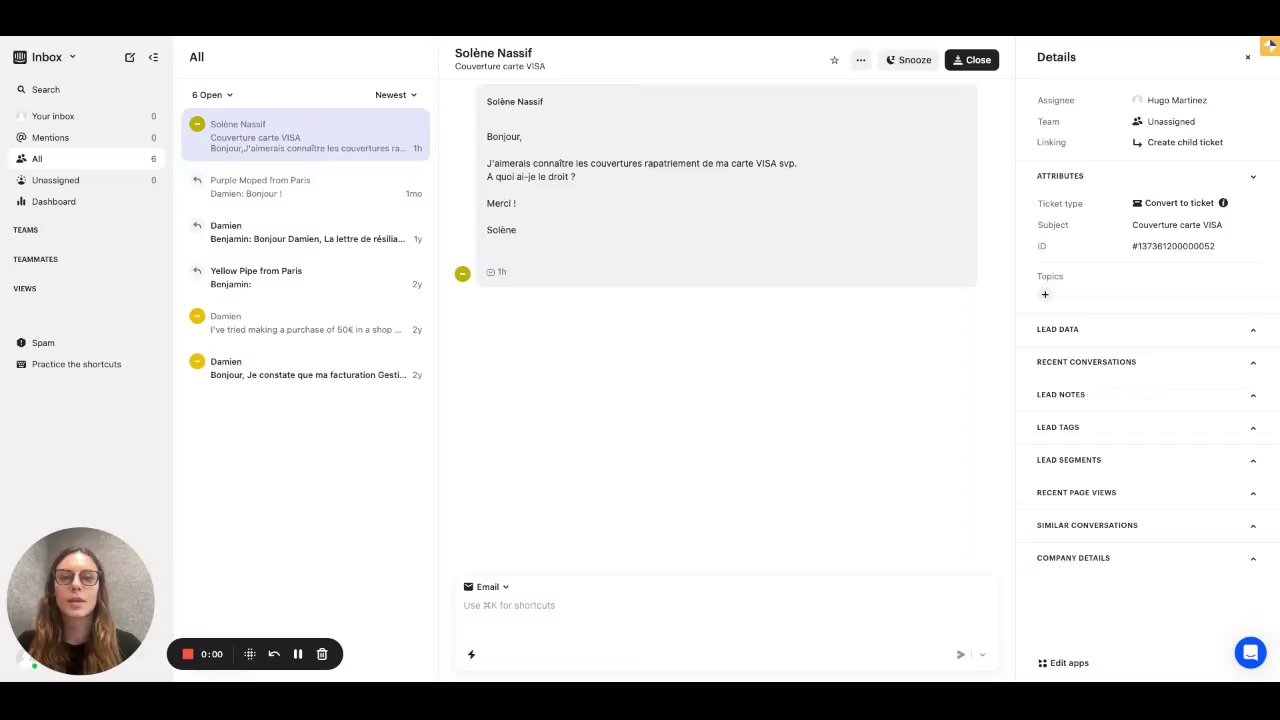Click the compose new conversation icon
The height and width of the screenshot is (720, 1280).
[130, 57]
